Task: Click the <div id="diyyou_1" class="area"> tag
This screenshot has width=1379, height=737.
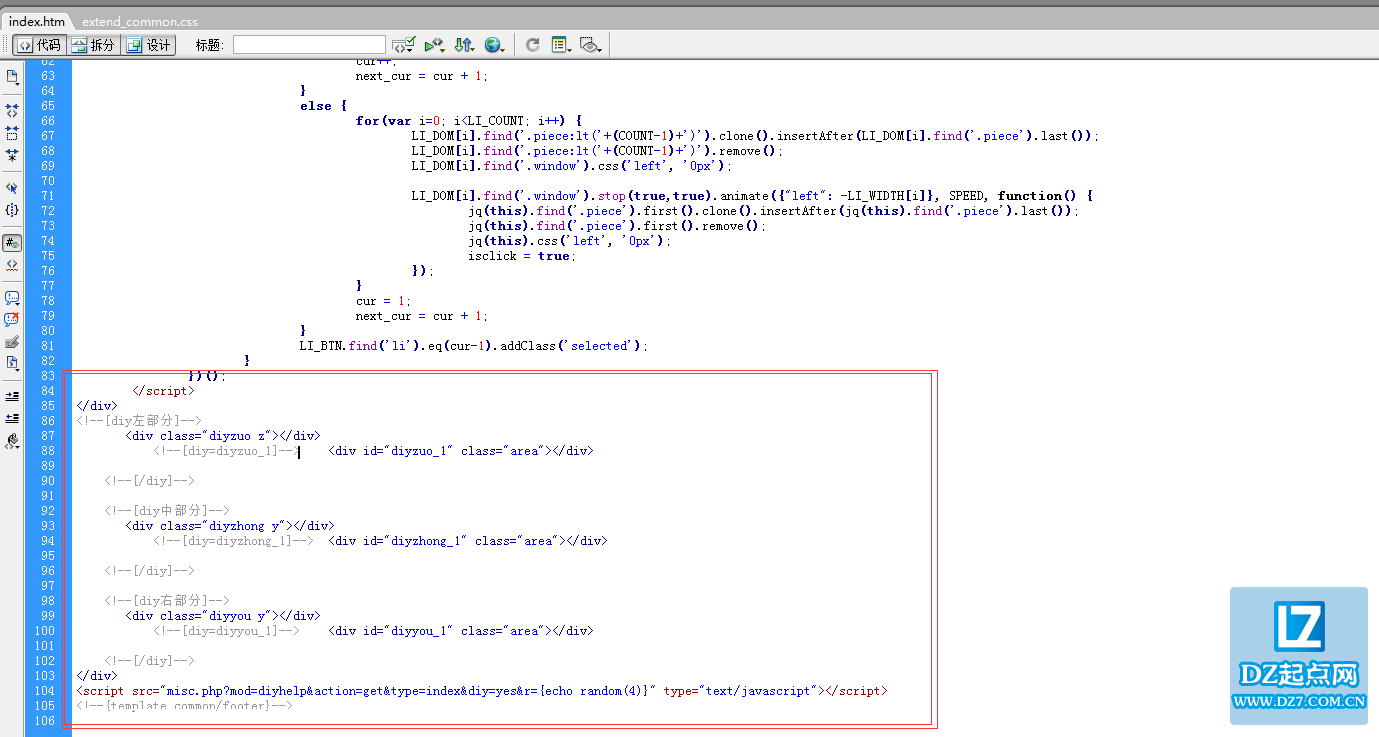Action: [460, 631]
